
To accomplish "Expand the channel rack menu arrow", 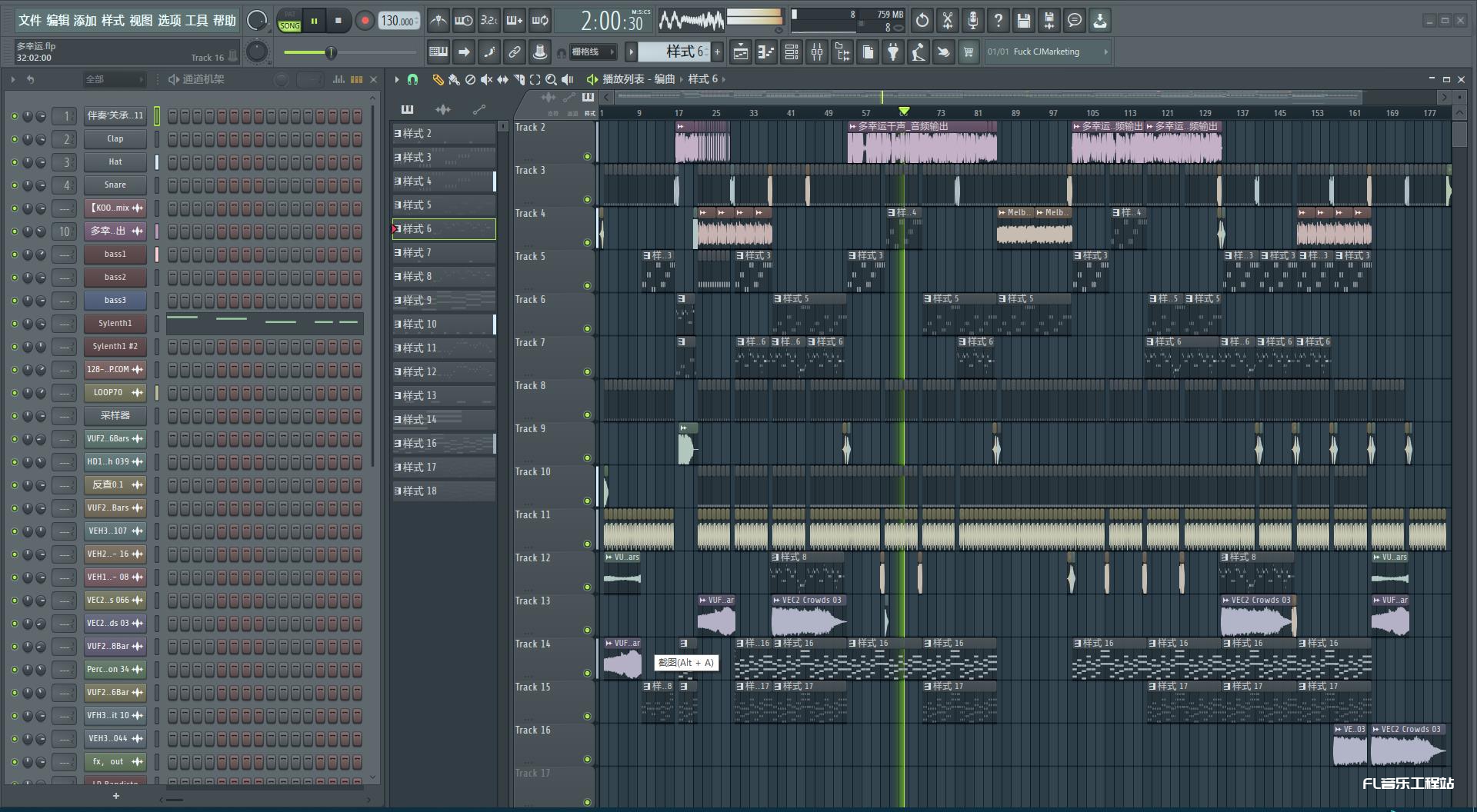I will [x=13, y=79].
